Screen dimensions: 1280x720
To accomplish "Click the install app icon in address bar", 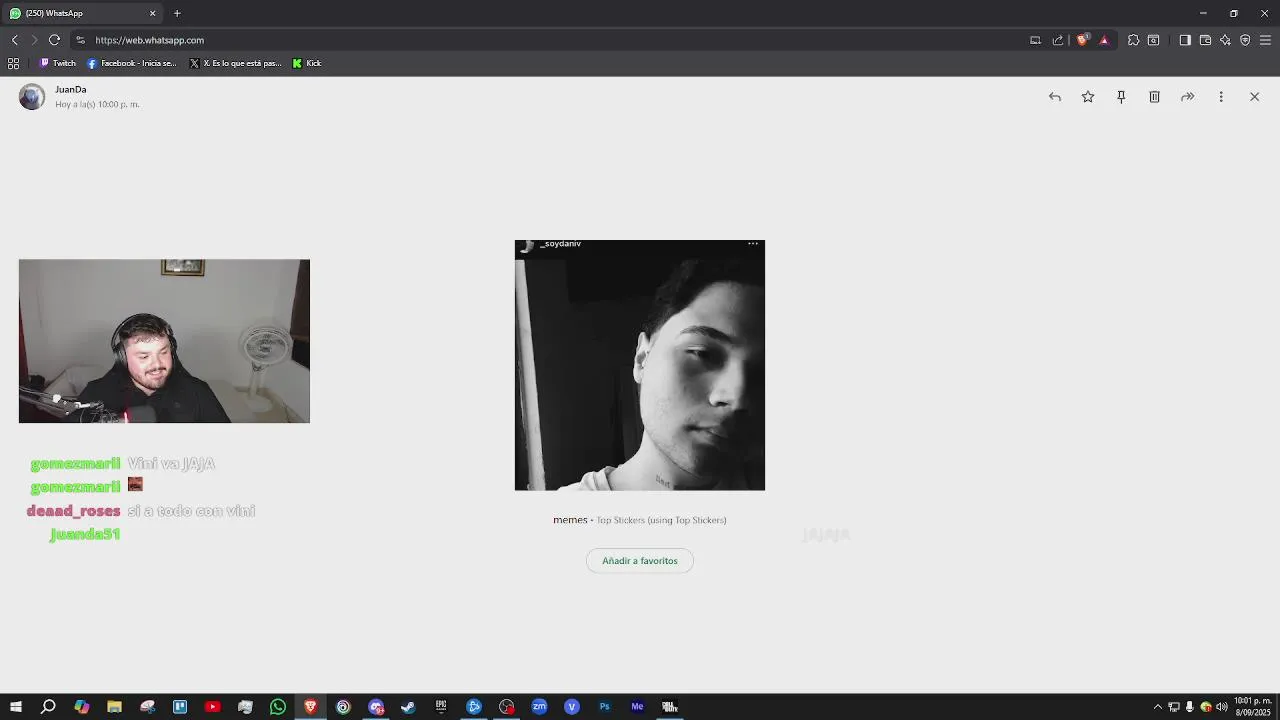I will pos(1035,40).
